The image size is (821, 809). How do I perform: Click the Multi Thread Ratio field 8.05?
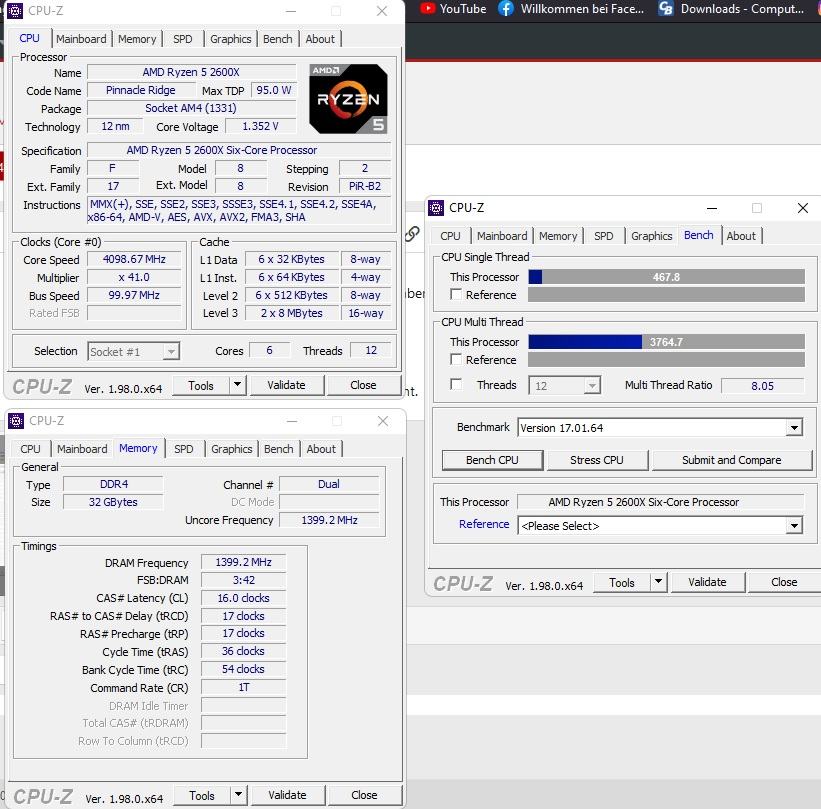tap(762, 385)
